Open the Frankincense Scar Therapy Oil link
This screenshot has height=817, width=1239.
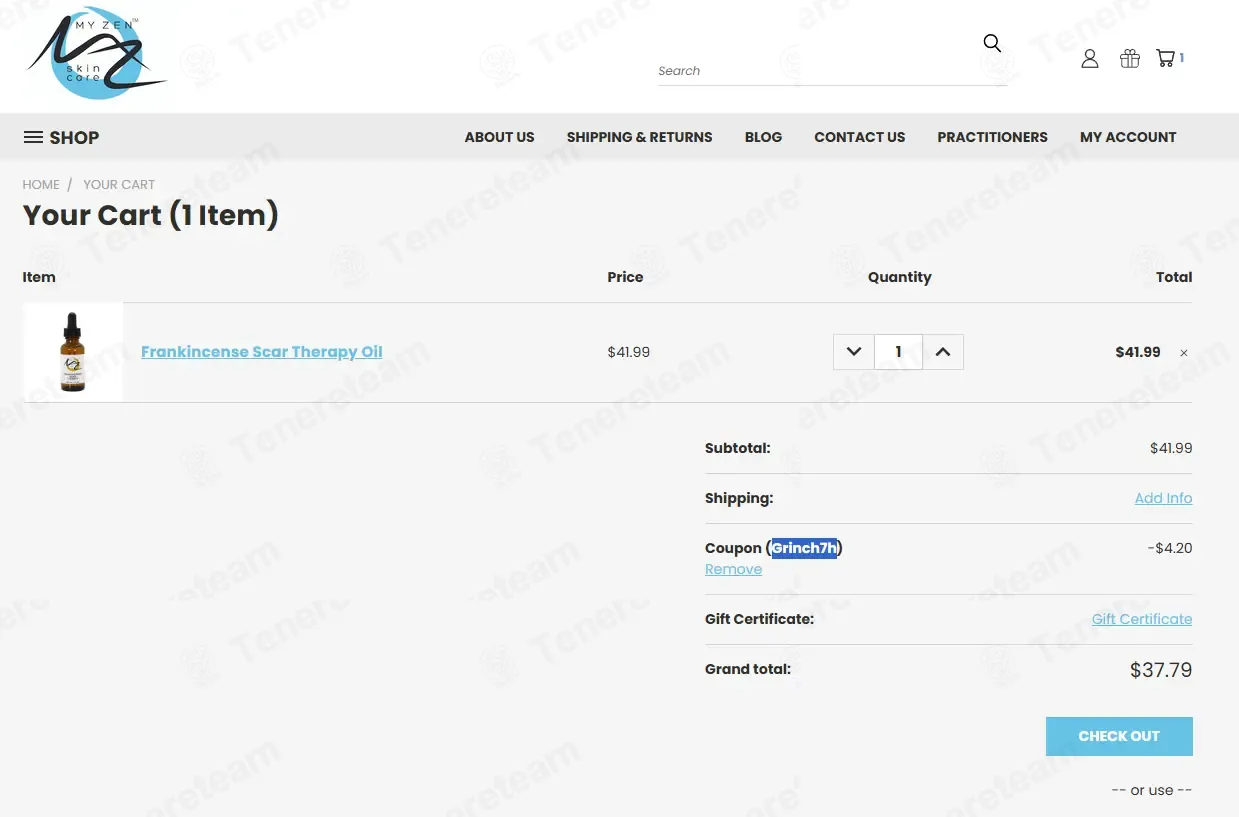coord(262,352)
